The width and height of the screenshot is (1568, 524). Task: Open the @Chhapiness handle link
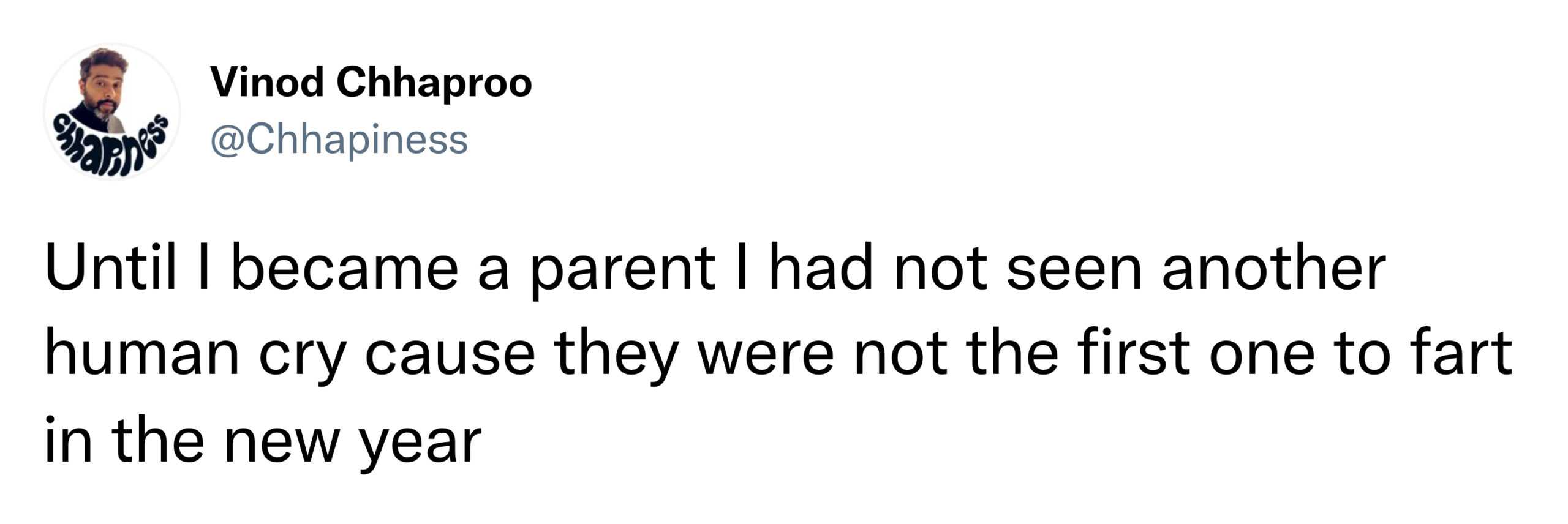pyautogui.click(x=339, y=140)
